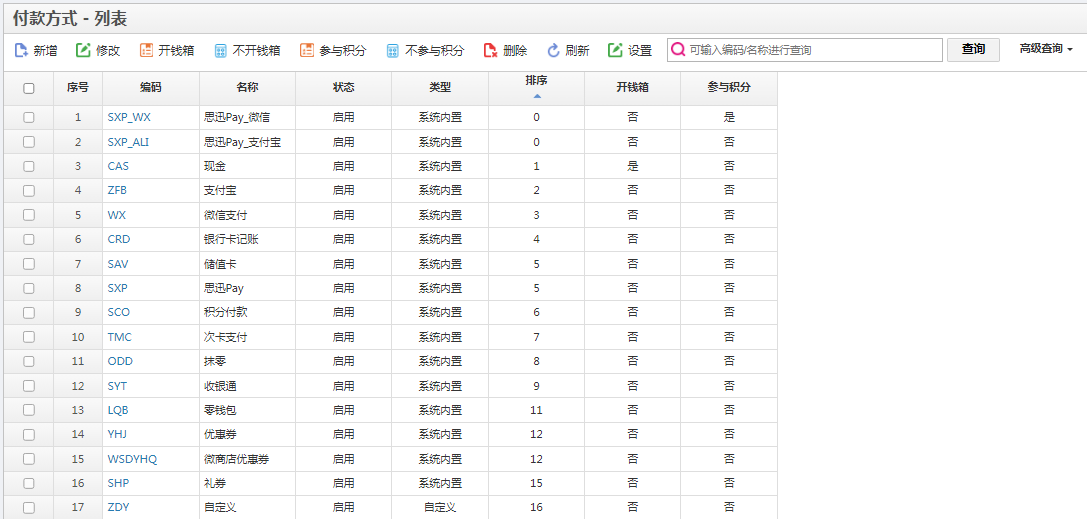Click the 是 points cell in SXP_WX row
Screen dimensions: 1087x519
tap(729, 118)
